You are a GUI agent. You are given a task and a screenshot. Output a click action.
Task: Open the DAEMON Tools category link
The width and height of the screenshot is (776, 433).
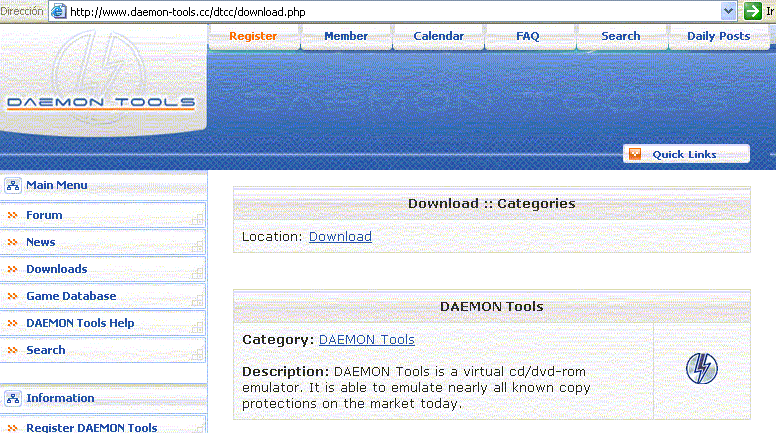(x=367, y=339)
